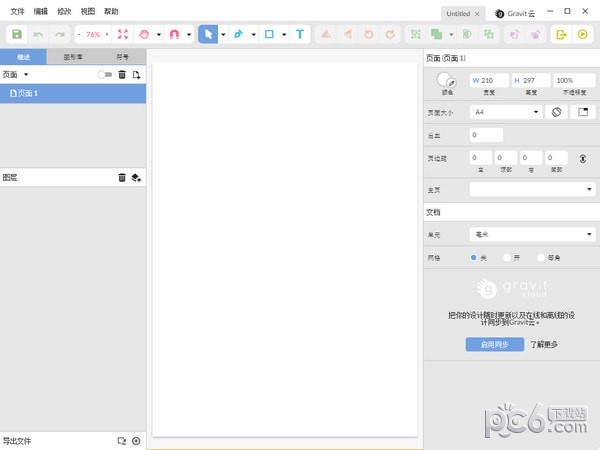
Task: Expand the 毫米 units dropdown
Action: click(x=532, y=234)
